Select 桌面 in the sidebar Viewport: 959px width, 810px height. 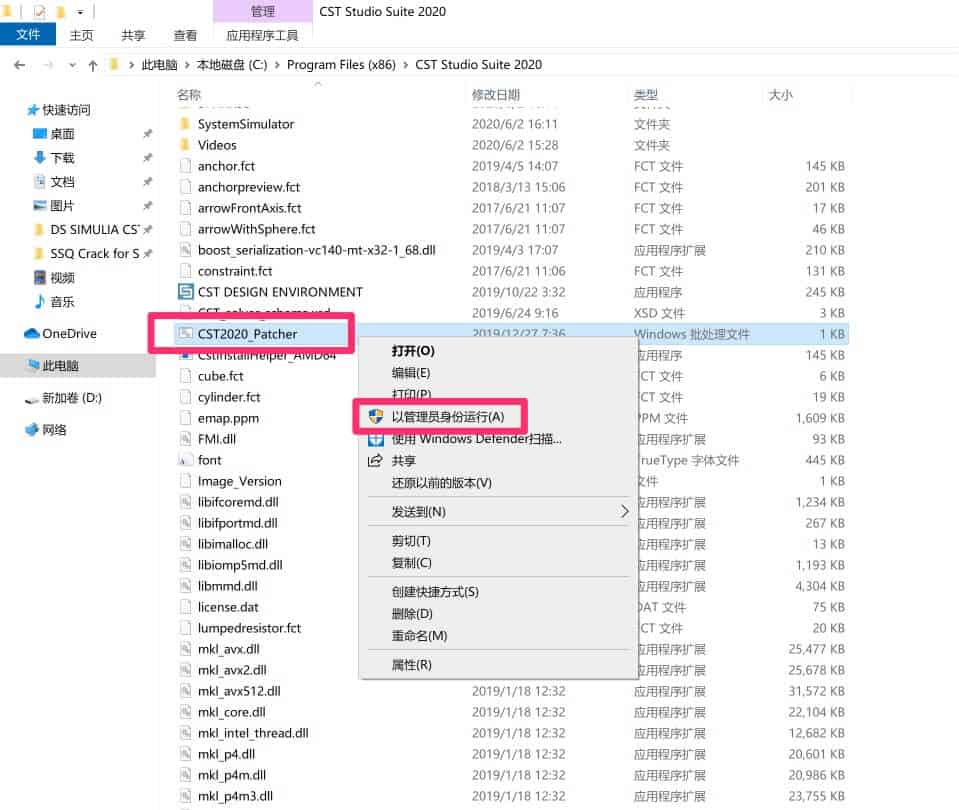[x=62, y=134]
